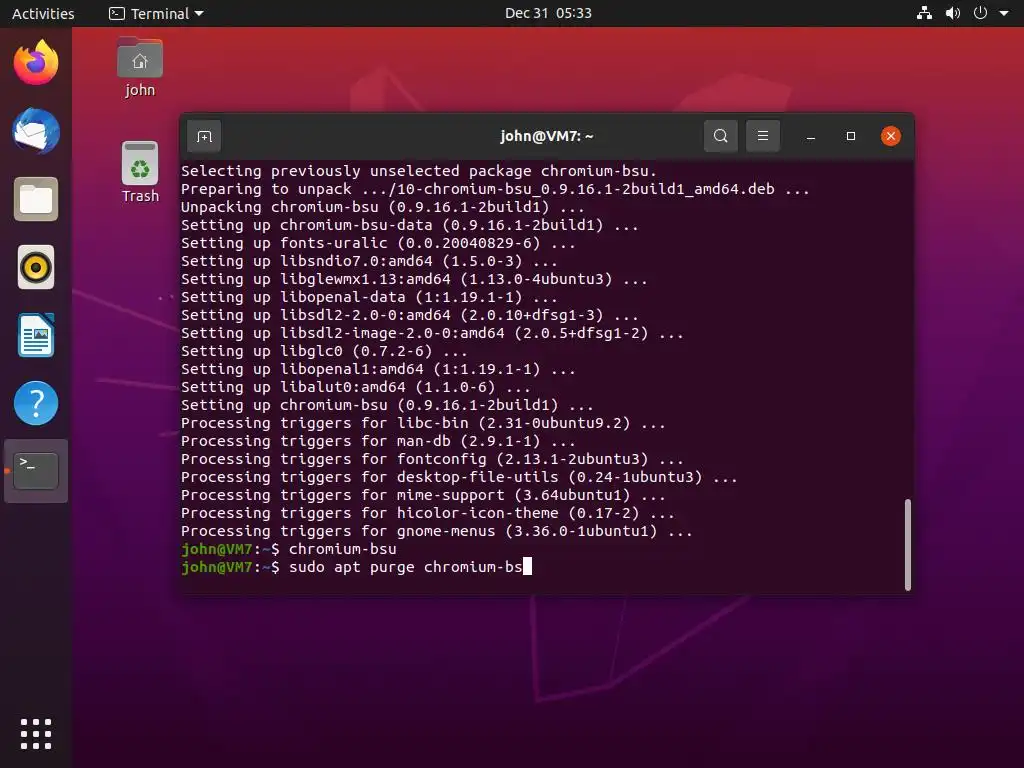Open network status icon in top bar
The height and width of the screenshot is (768, 1024).
(x=924, y=13)
